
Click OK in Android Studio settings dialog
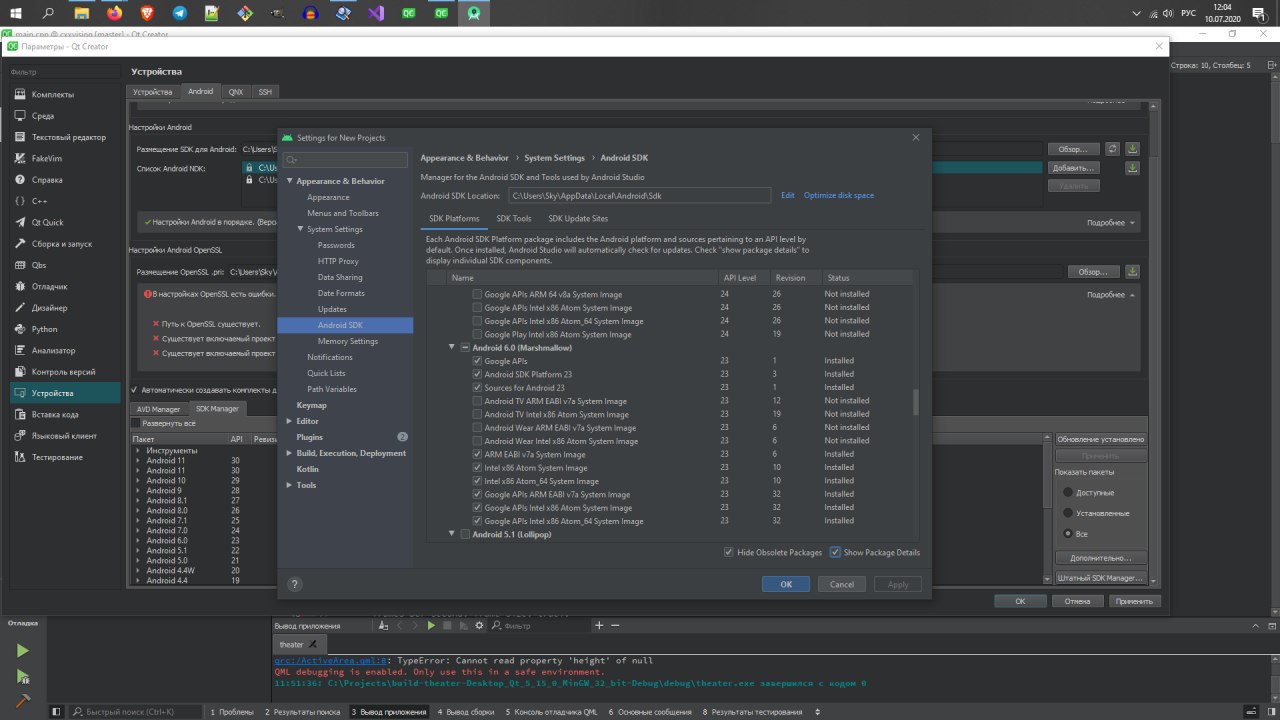tap(786, 584)
